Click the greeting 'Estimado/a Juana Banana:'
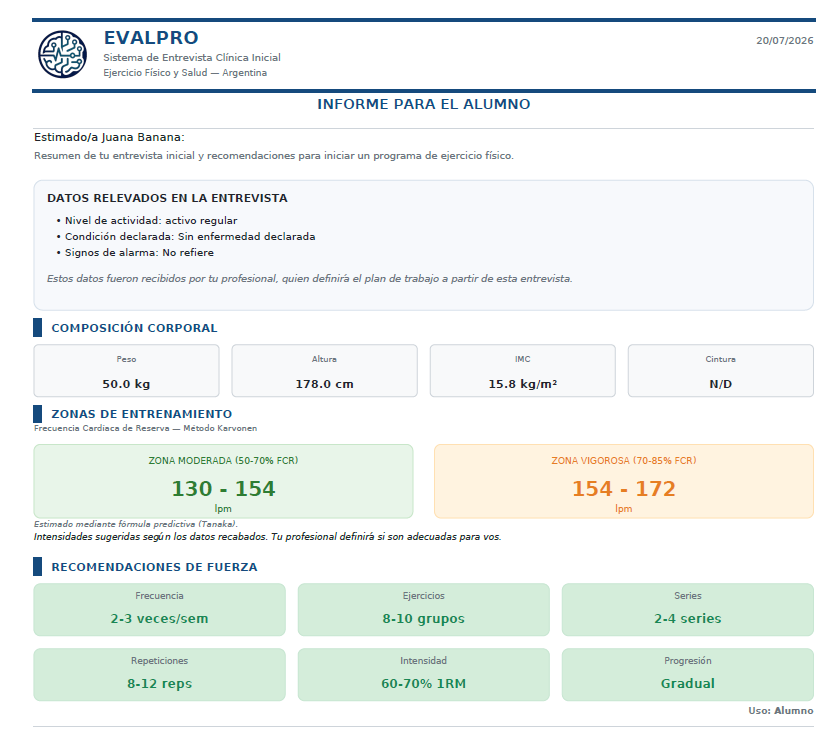 (109, 137)
